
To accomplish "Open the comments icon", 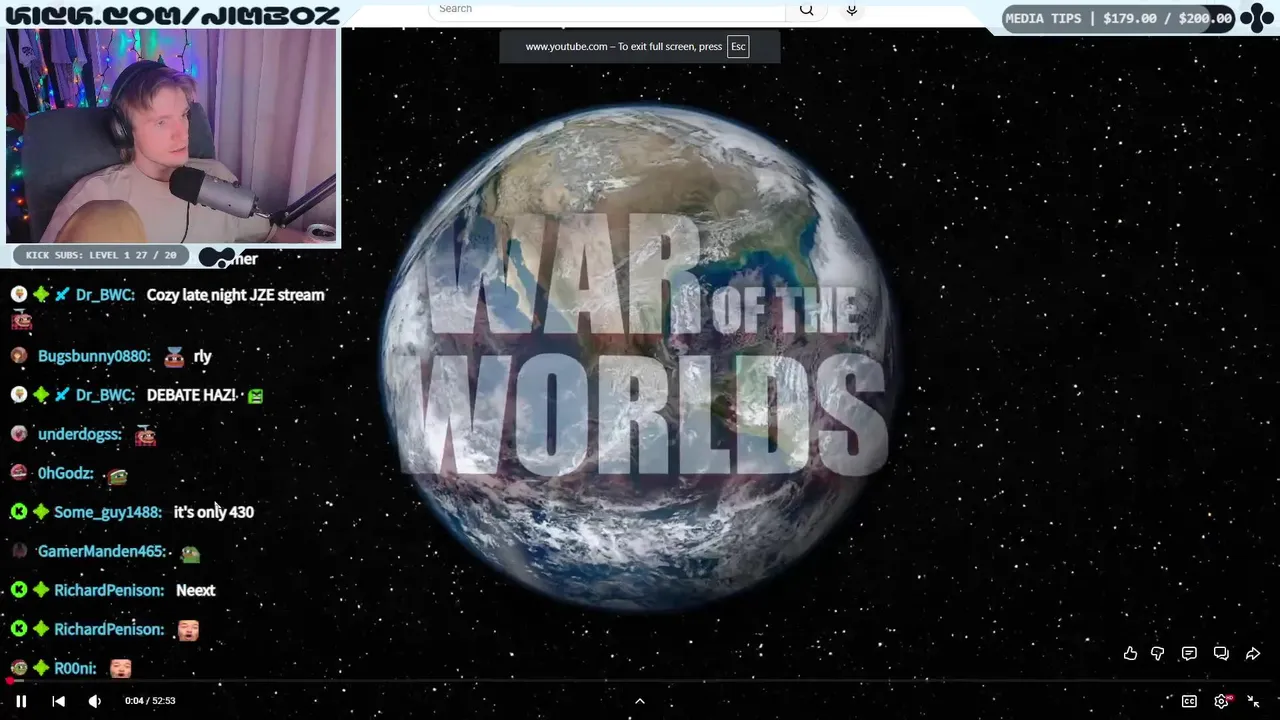I will point(1189,653).
